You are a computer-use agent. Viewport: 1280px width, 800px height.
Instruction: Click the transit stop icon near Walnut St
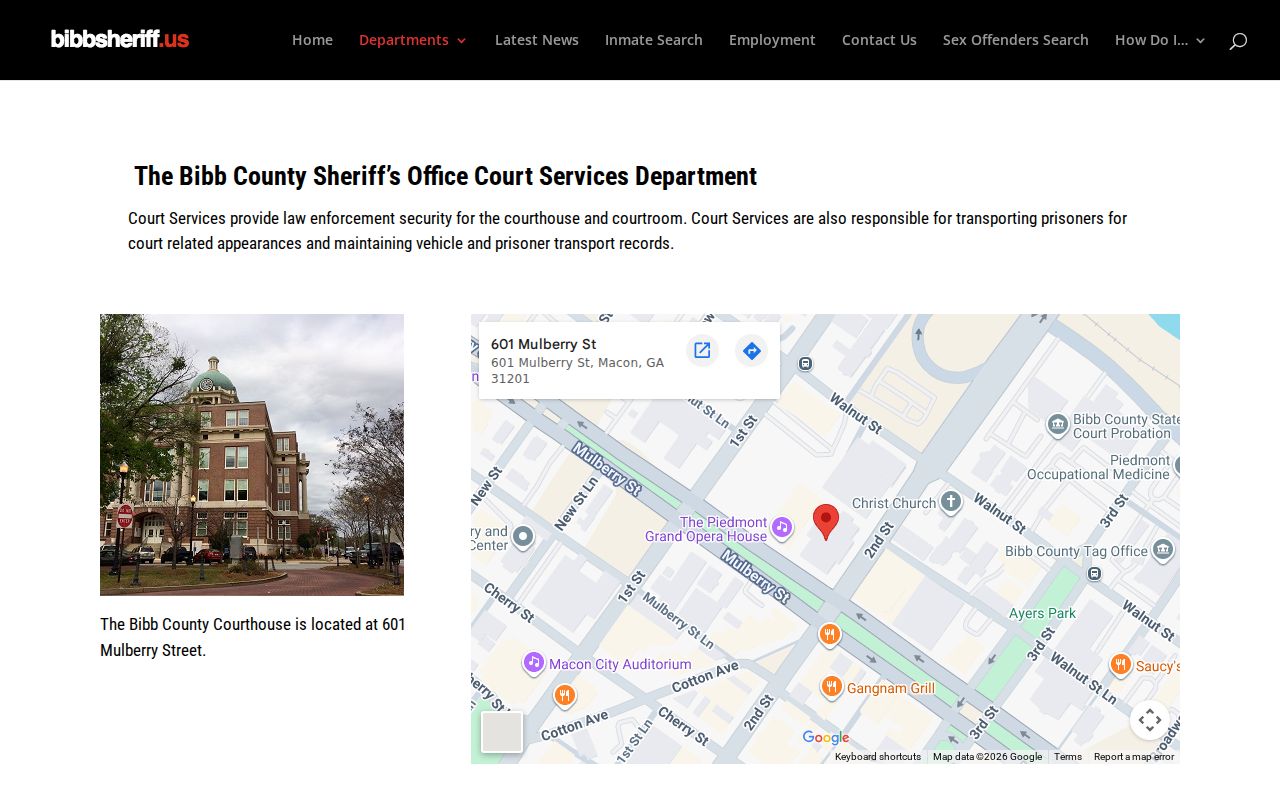(x=805, y=364)
